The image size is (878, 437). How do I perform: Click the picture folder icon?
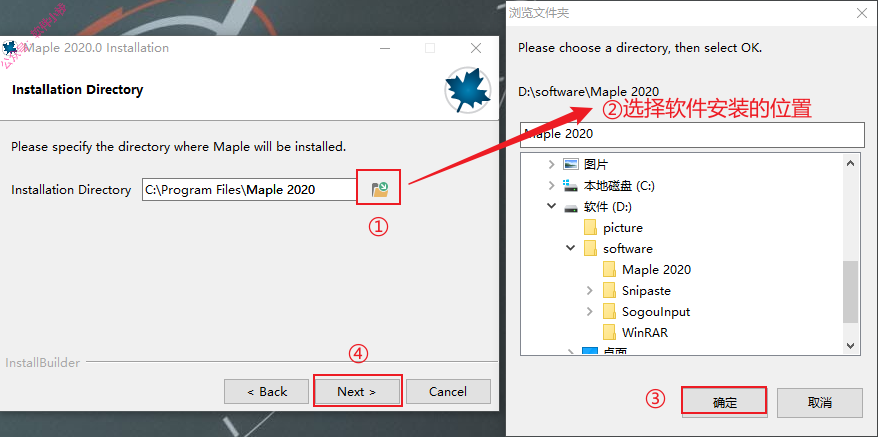590,227
